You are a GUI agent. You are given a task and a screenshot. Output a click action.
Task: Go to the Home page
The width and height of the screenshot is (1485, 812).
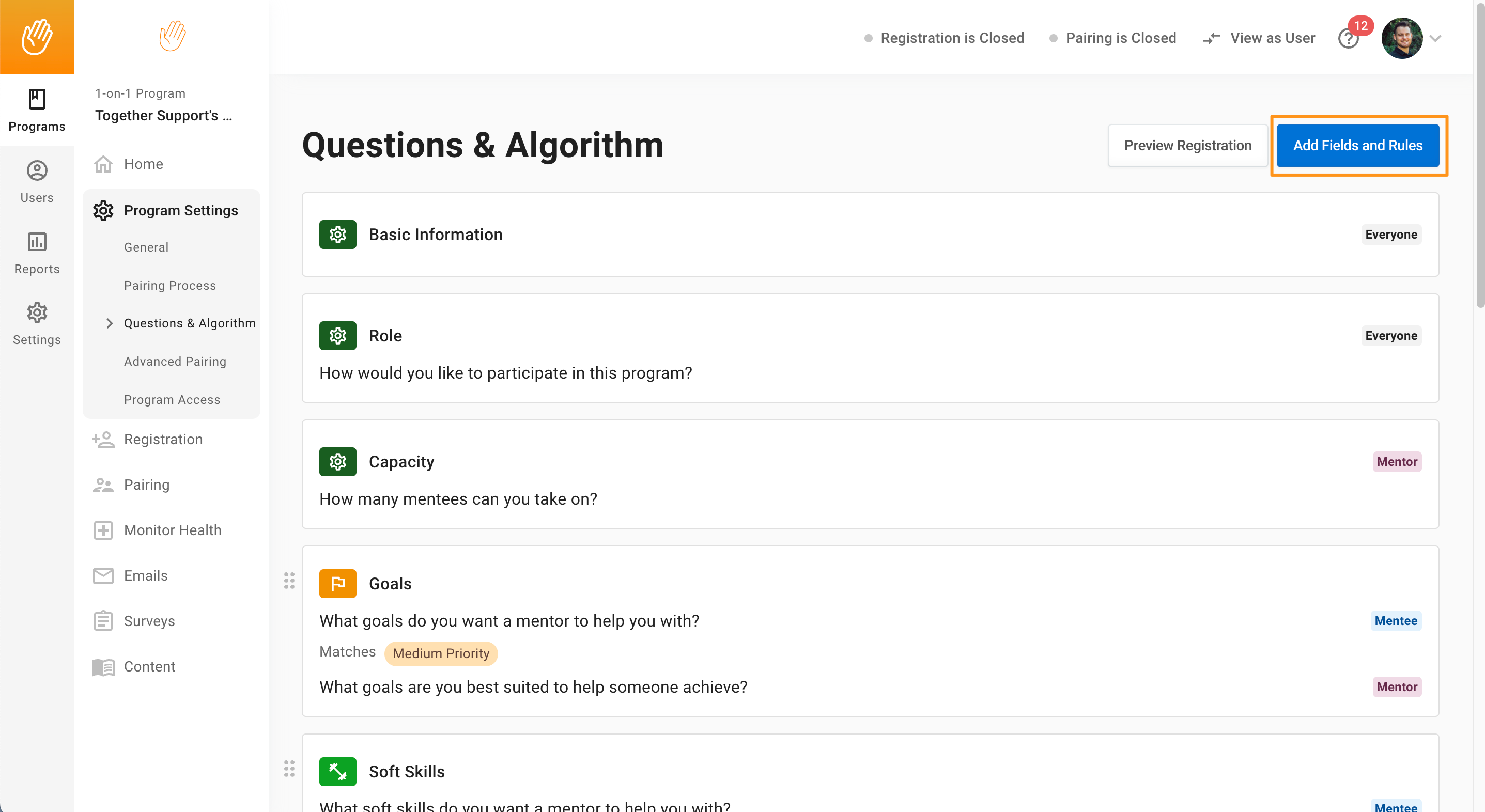click(144, 164)
